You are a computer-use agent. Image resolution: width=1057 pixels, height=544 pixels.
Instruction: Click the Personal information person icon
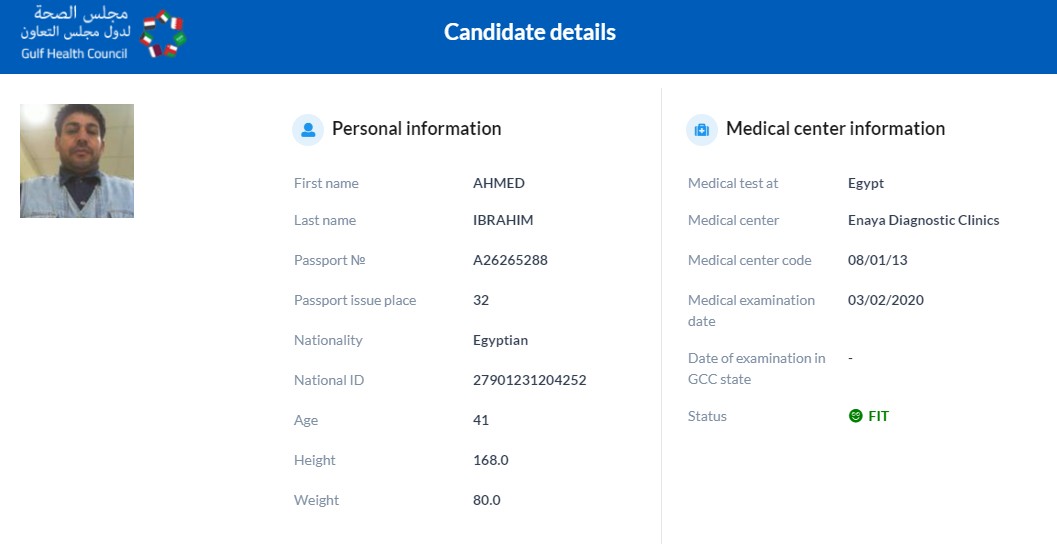click(308, 129)
